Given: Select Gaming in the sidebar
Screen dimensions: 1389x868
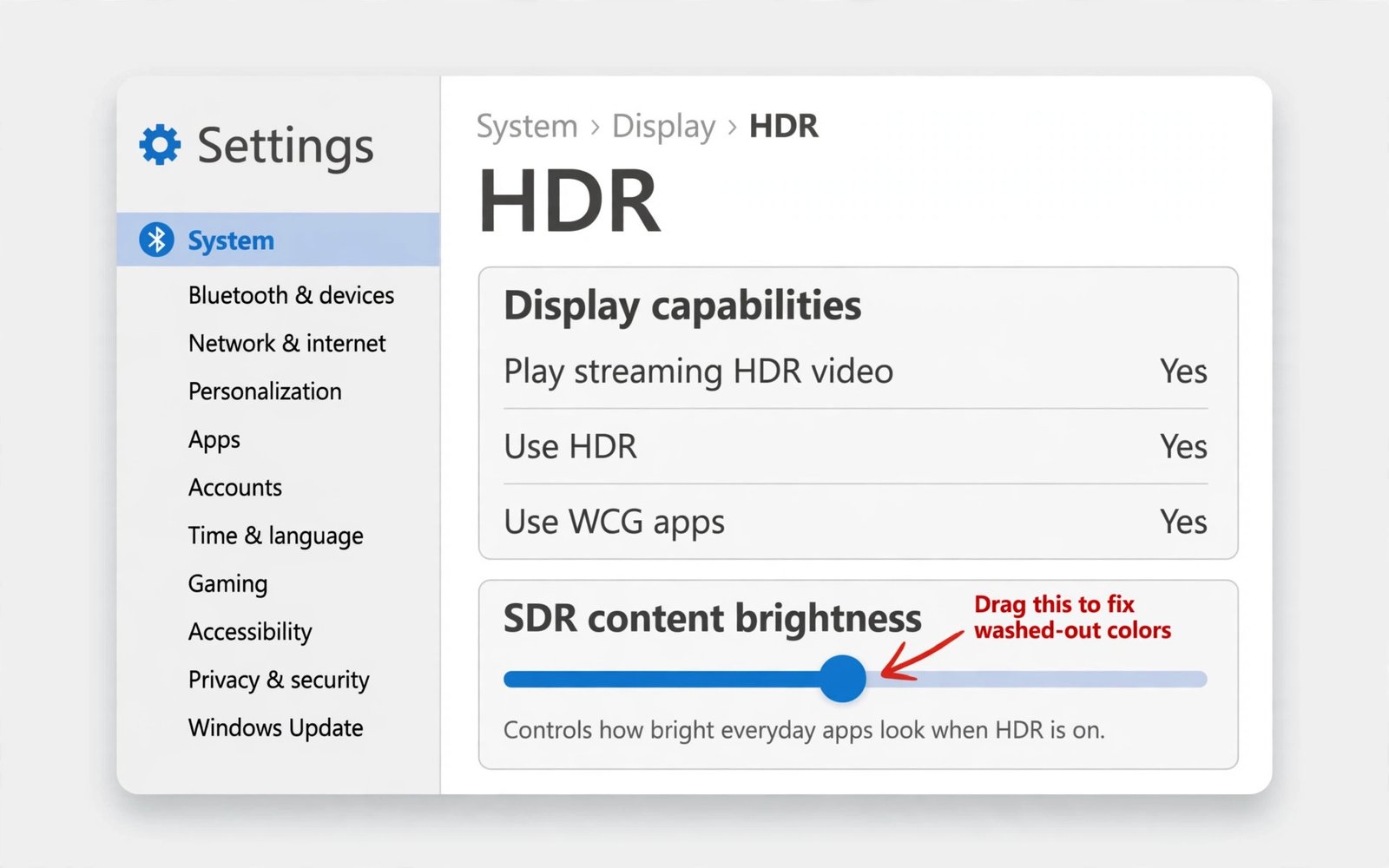Looking at the screenshot, I should tap(227, 584).
